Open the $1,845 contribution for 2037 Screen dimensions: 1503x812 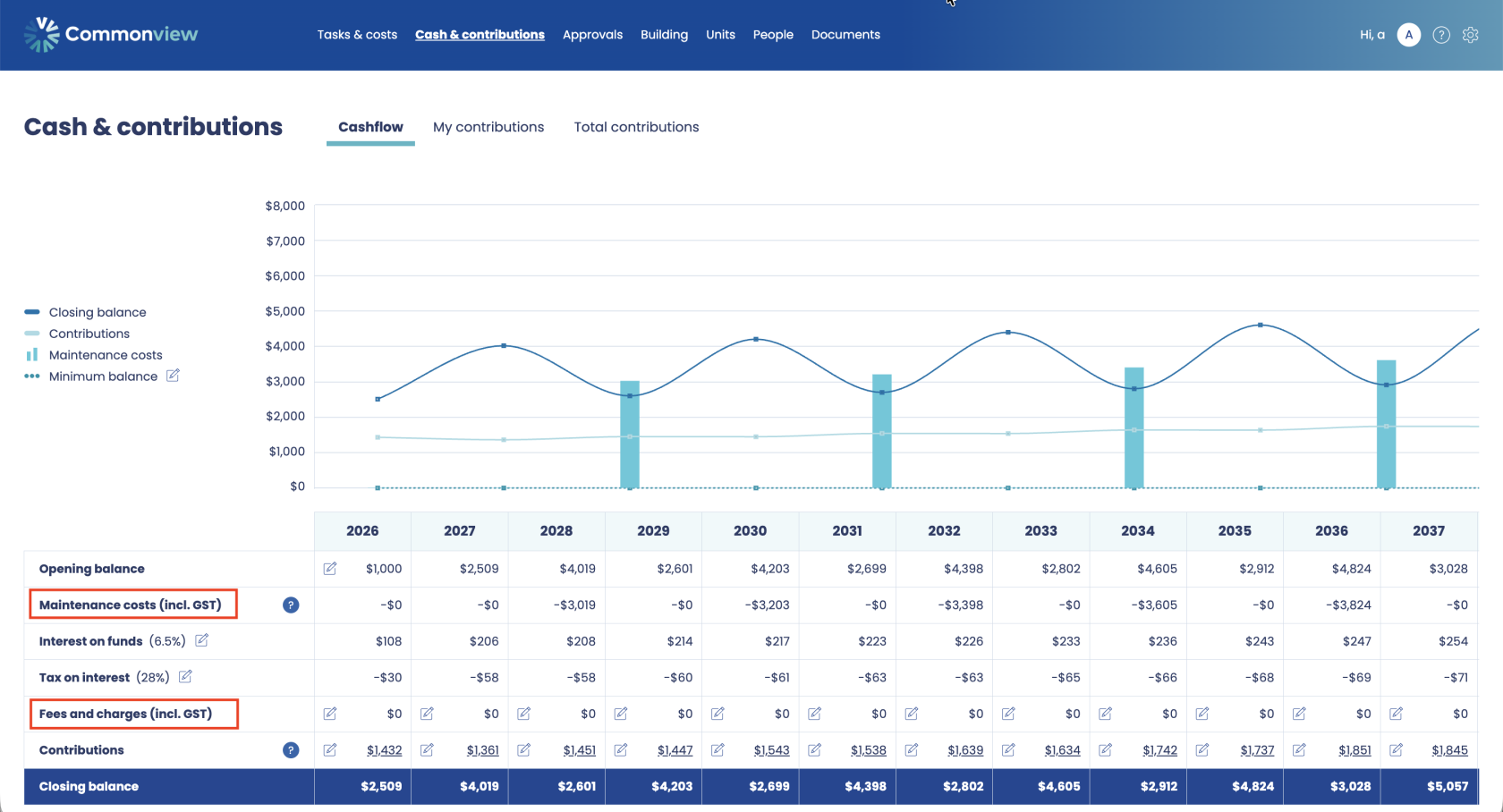(1449, 750)
